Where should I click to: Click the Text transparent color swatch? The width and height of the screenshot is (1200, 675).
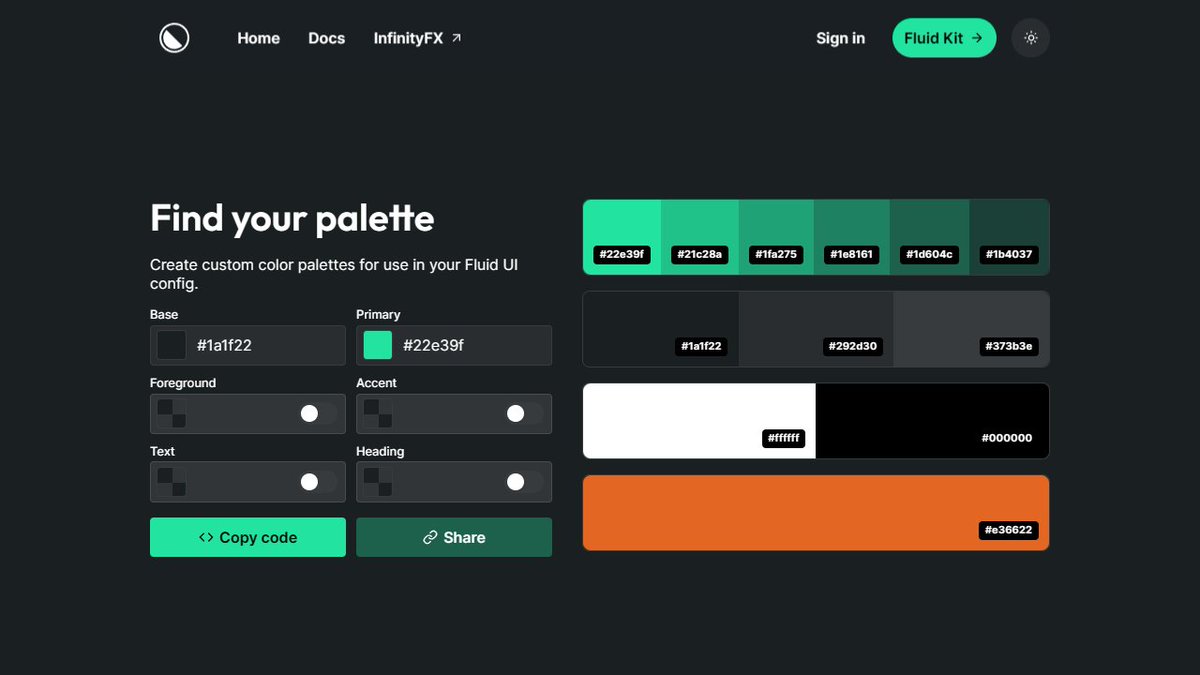(x=172, y=482)
